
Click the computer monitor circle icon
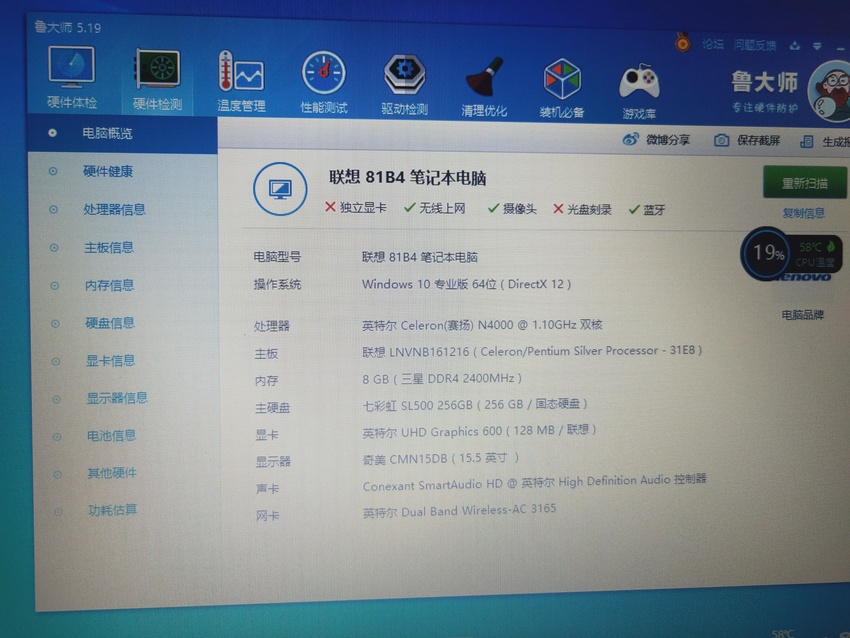pyautogui.click(x=280, y=189)
